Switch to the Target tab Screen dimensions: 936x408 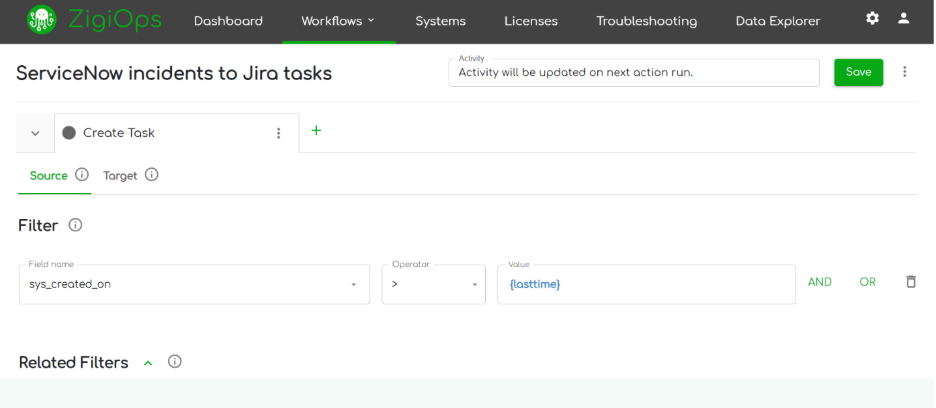click(120, 176)
